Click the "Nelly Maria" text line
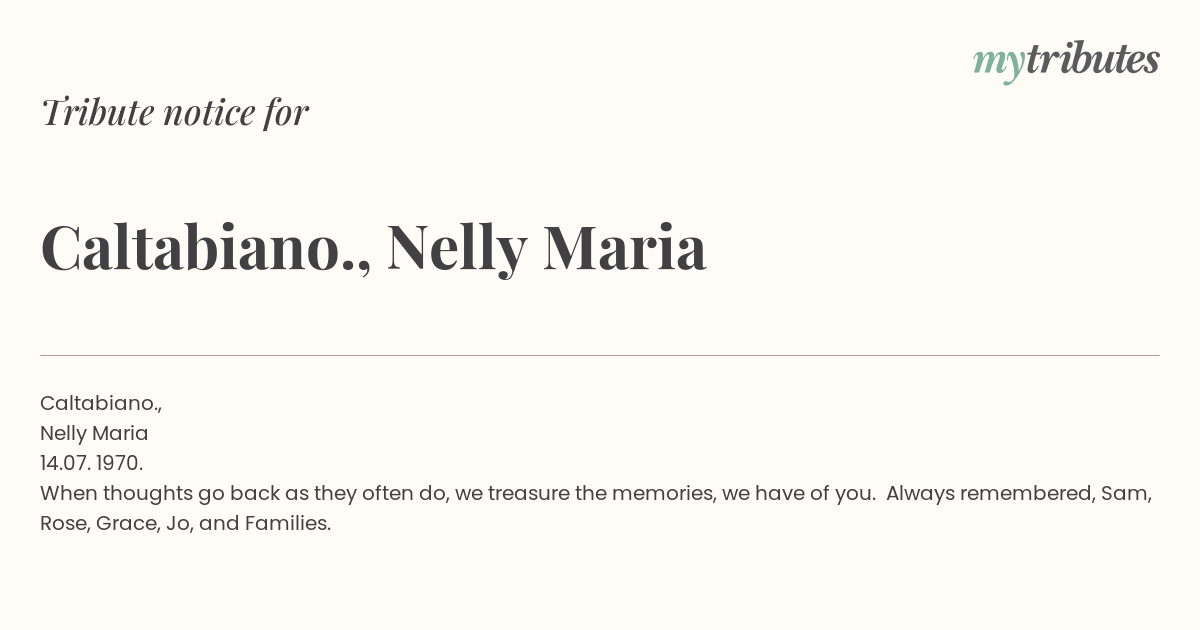Image resolution: width=1200 pixels, height=630 pixels. point(94,433)
